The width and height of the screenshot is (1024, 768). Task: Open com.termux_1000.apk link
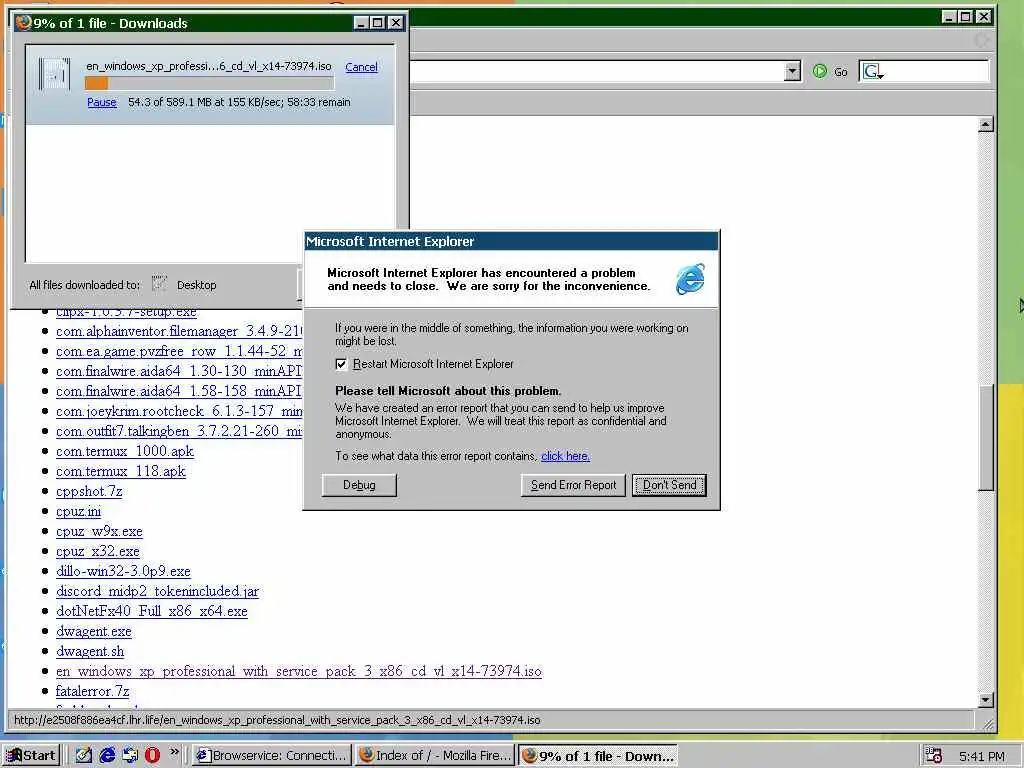point(125,451)
